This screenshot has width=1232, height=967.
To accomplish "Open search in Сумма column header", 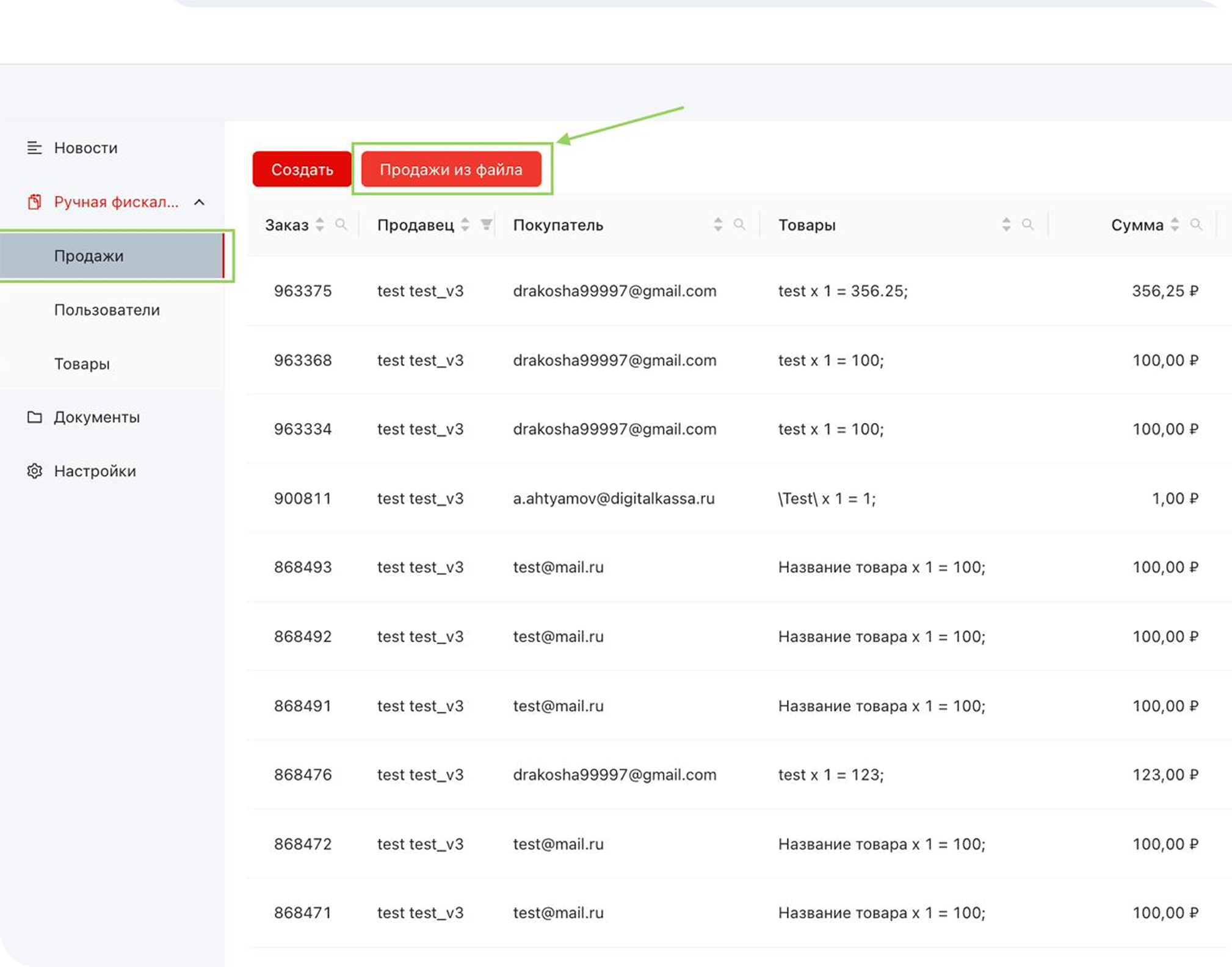I will click(x=1197, y=225).
